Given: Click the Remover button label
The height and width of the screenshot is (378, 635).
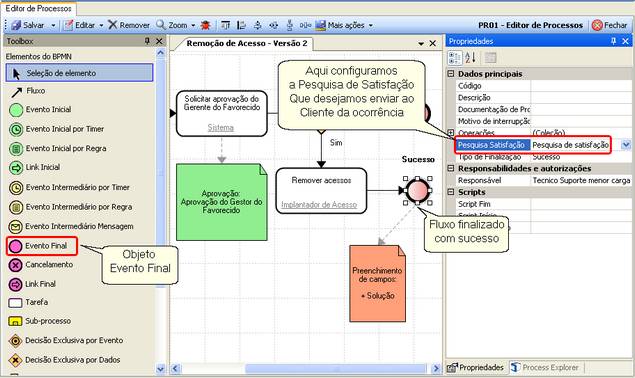Looking at the screenshot, I should (134, 25).
